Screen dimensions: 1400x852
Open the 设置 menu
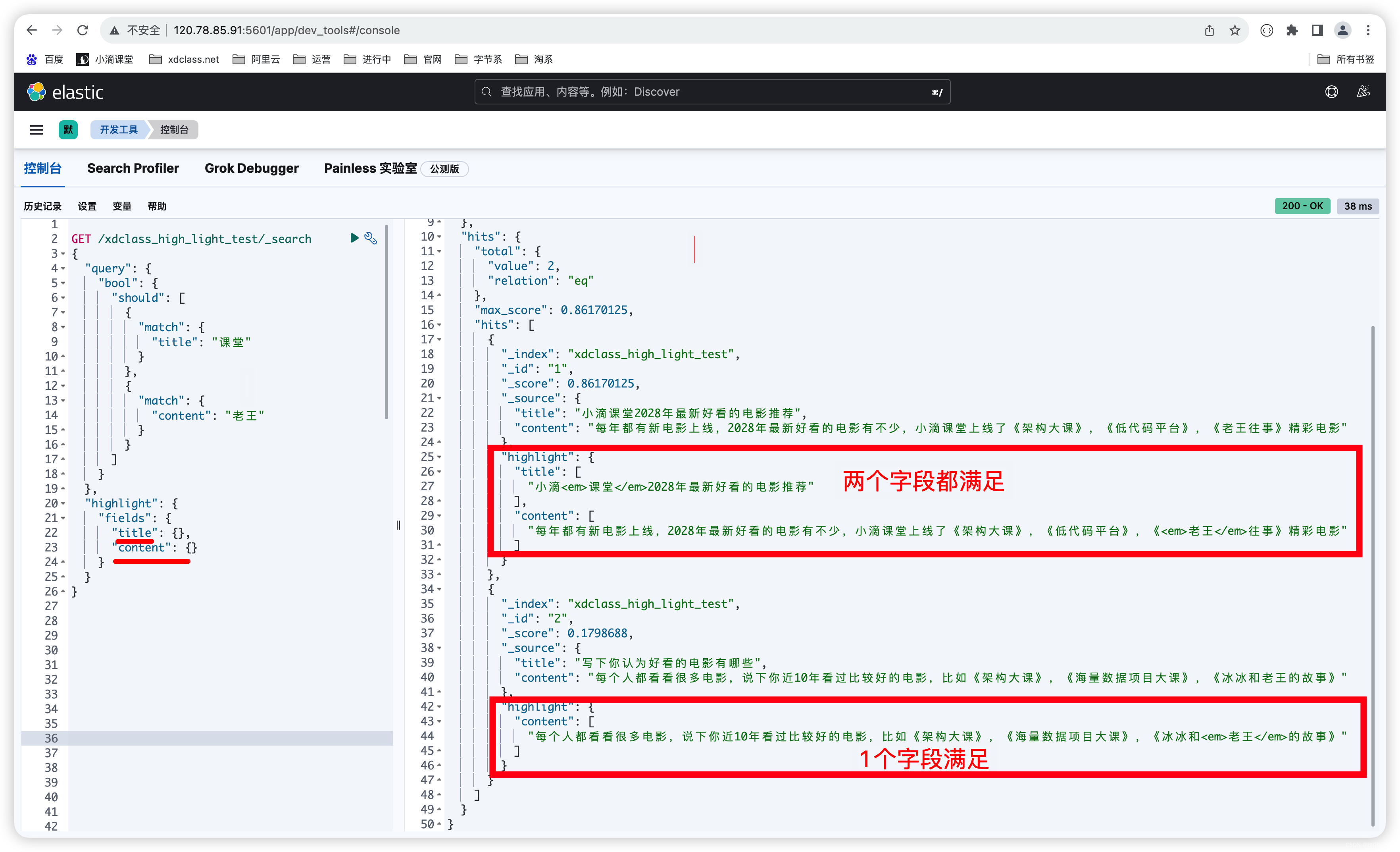87,206
